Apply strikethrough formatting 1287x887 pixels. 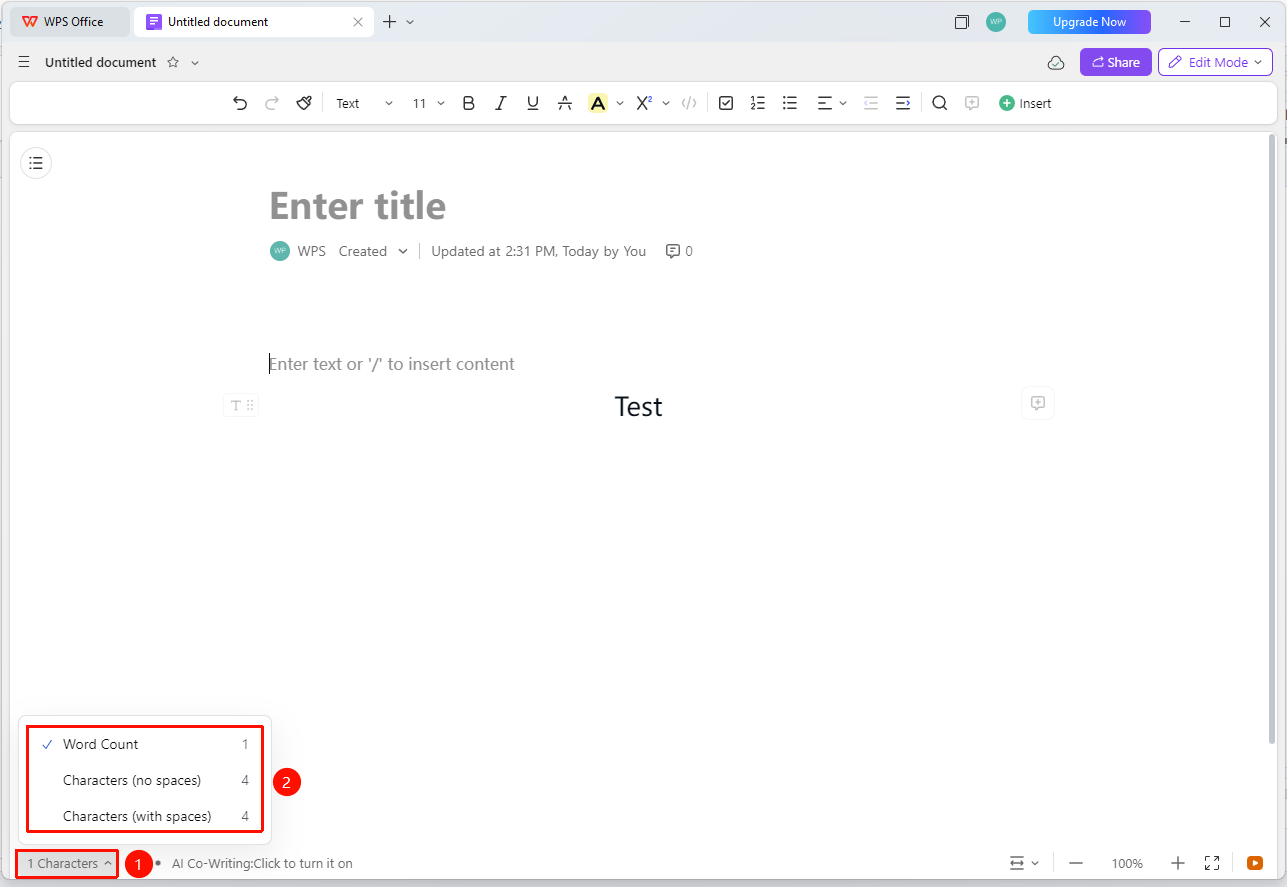click(565, 103)
